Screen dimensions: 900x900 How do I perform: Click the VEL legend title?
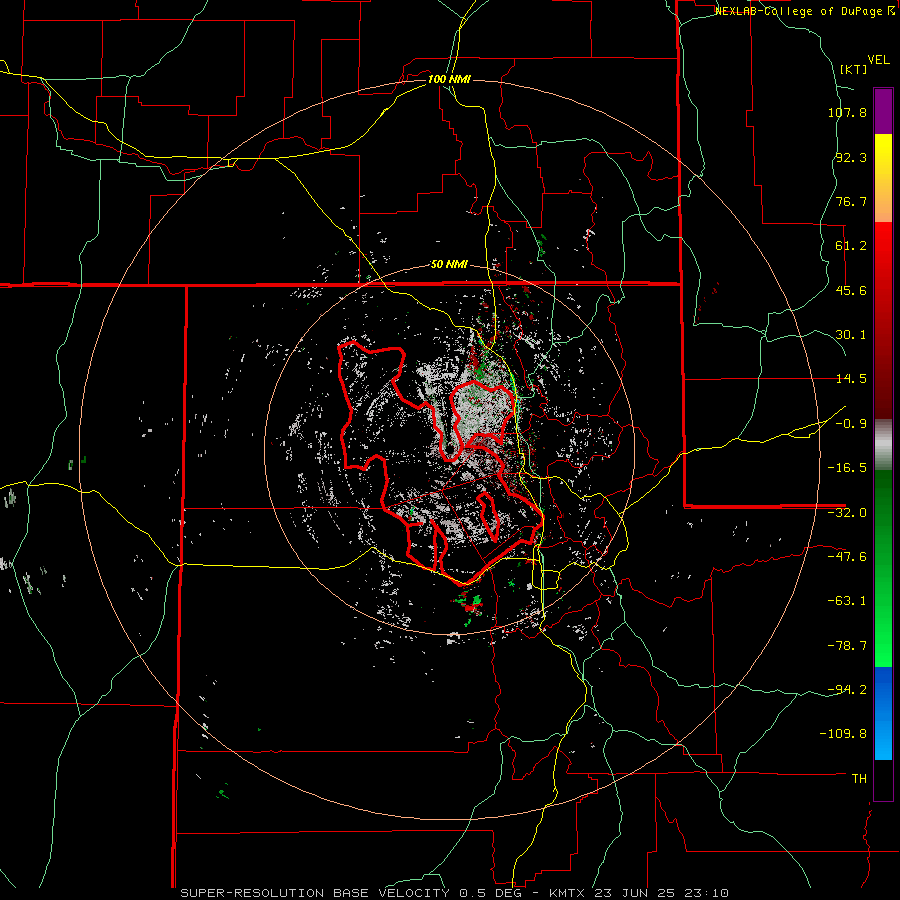click(x=878, y=60)
